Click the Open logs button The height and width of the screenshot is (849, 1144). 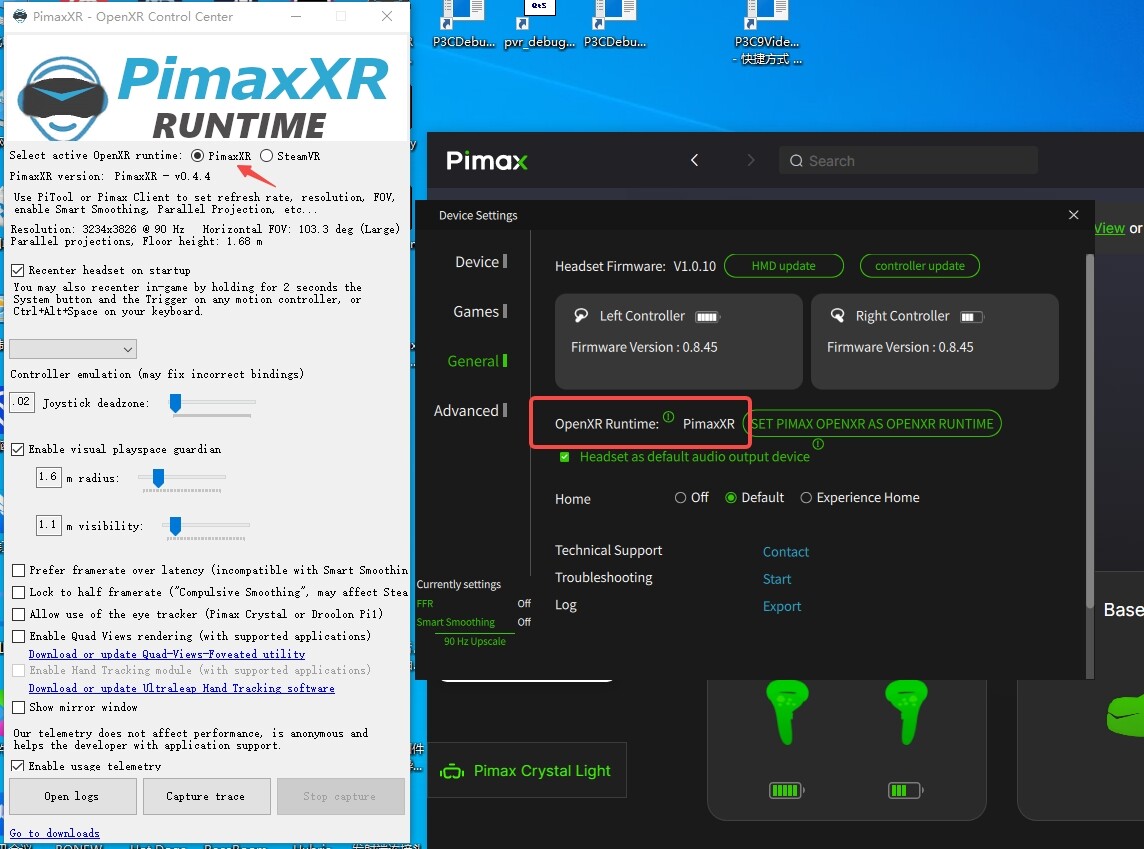tap(72, 796)
